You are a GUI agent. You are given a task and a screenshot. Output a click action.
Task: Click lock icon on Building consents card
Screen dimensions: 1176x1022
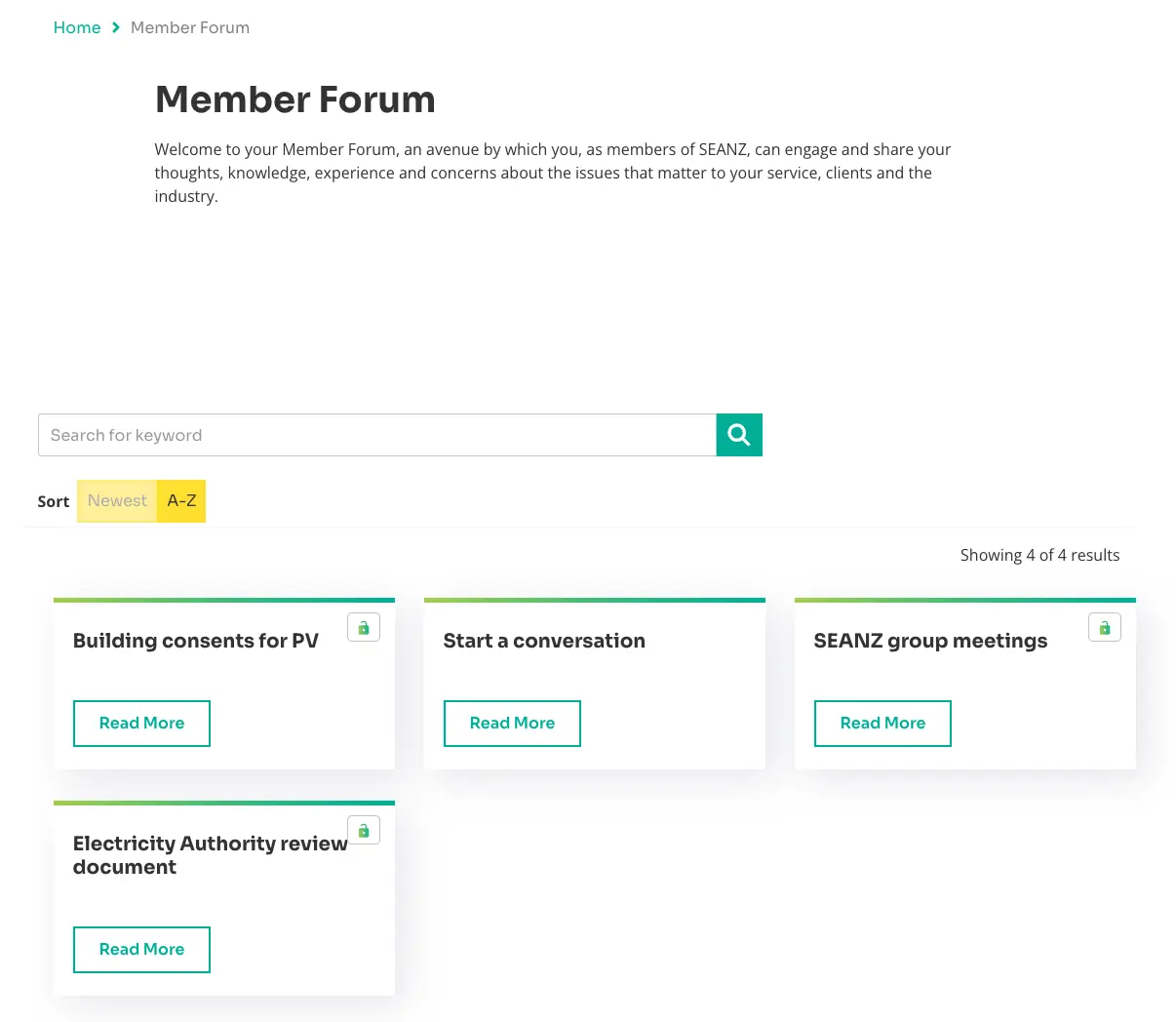[x=364, y=628]
